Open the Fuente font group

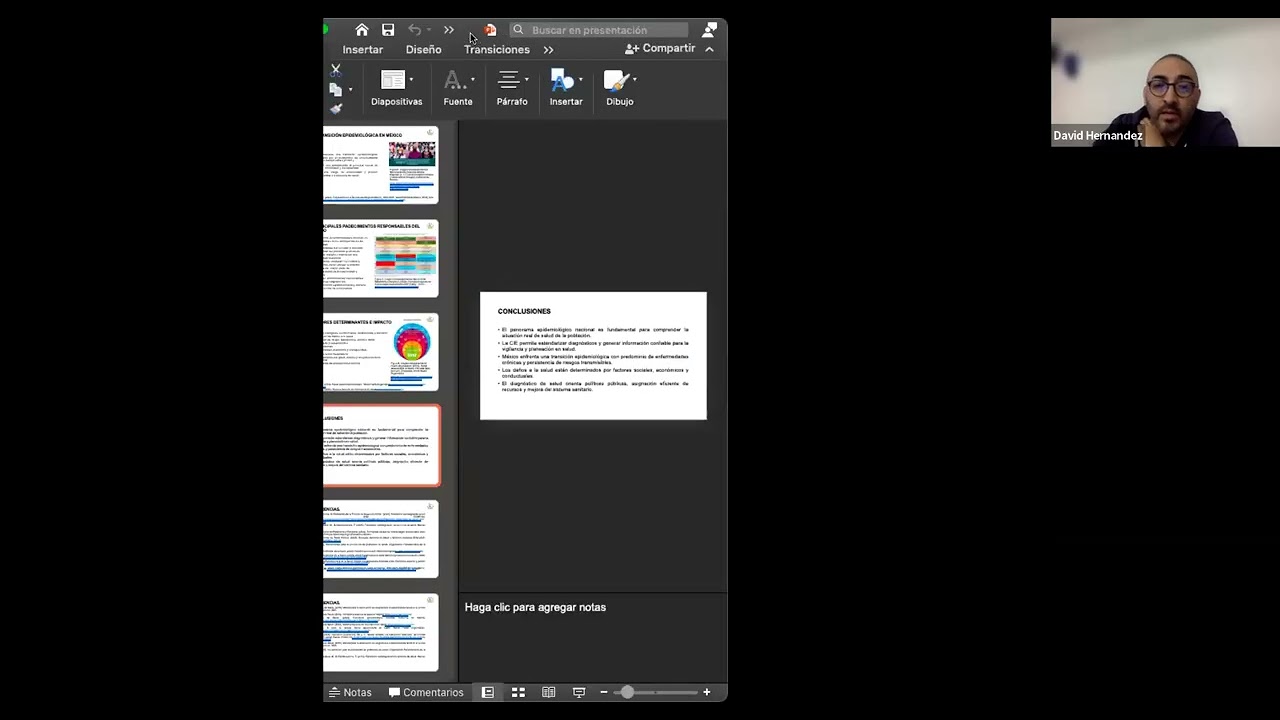click(x=457, y=88)
